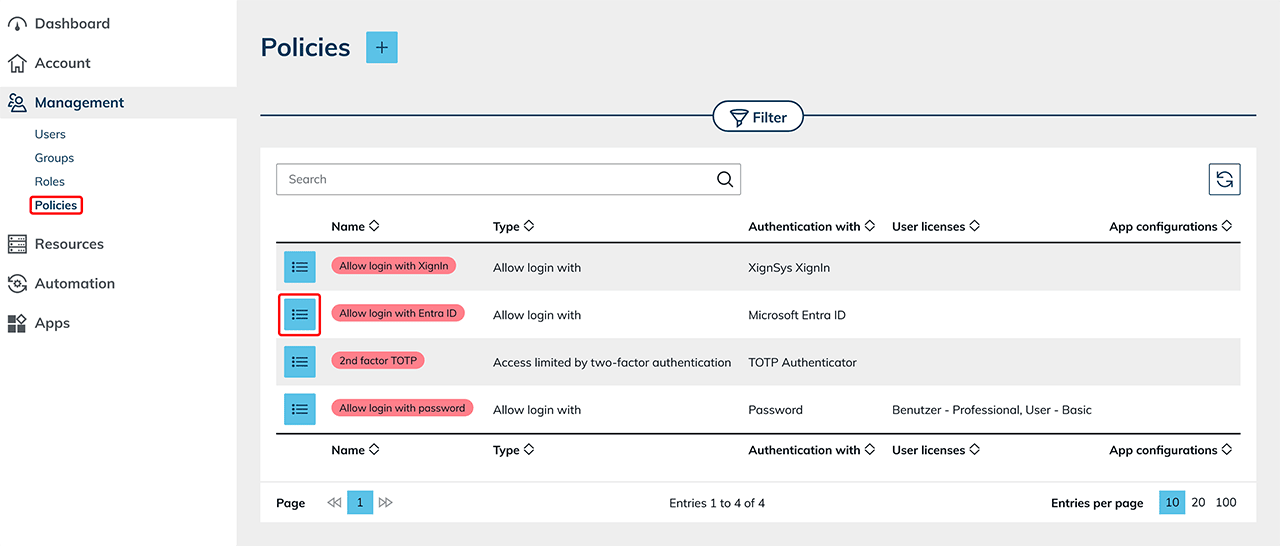Viewport: 1280px width, 546px height.
Task: Expand the Filter panel
Action: pyautogui.click(x=758, y=118)
